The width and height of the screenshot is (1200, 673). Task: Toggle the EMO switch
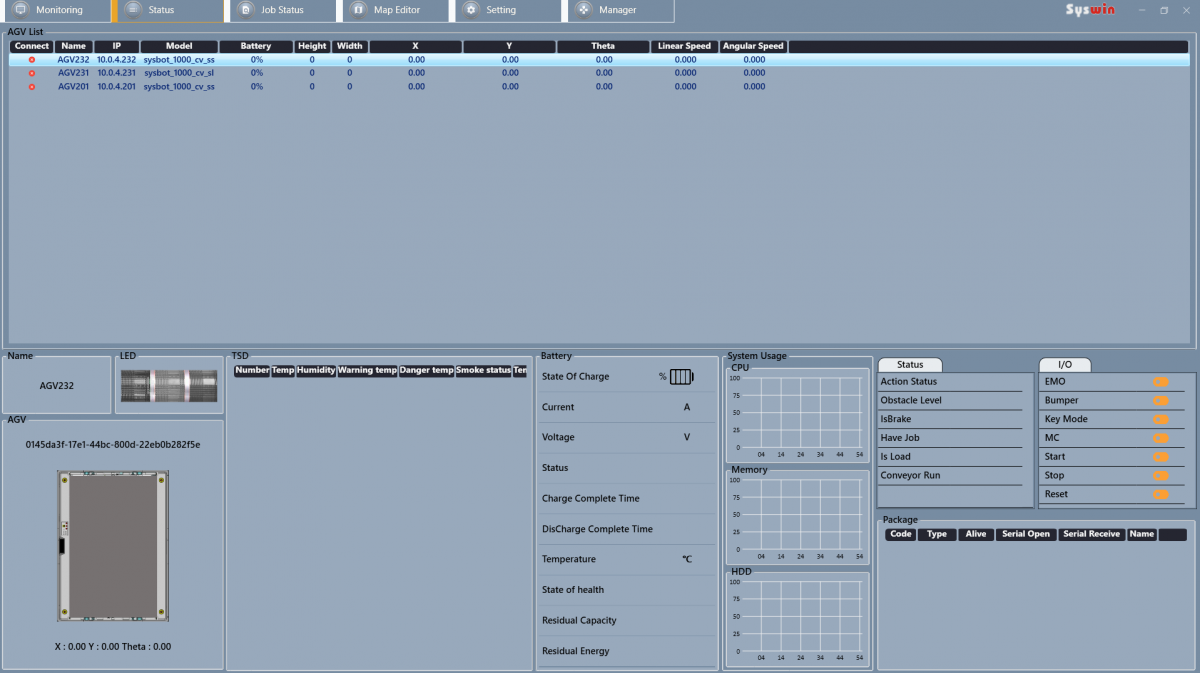tap(1160, 382)
